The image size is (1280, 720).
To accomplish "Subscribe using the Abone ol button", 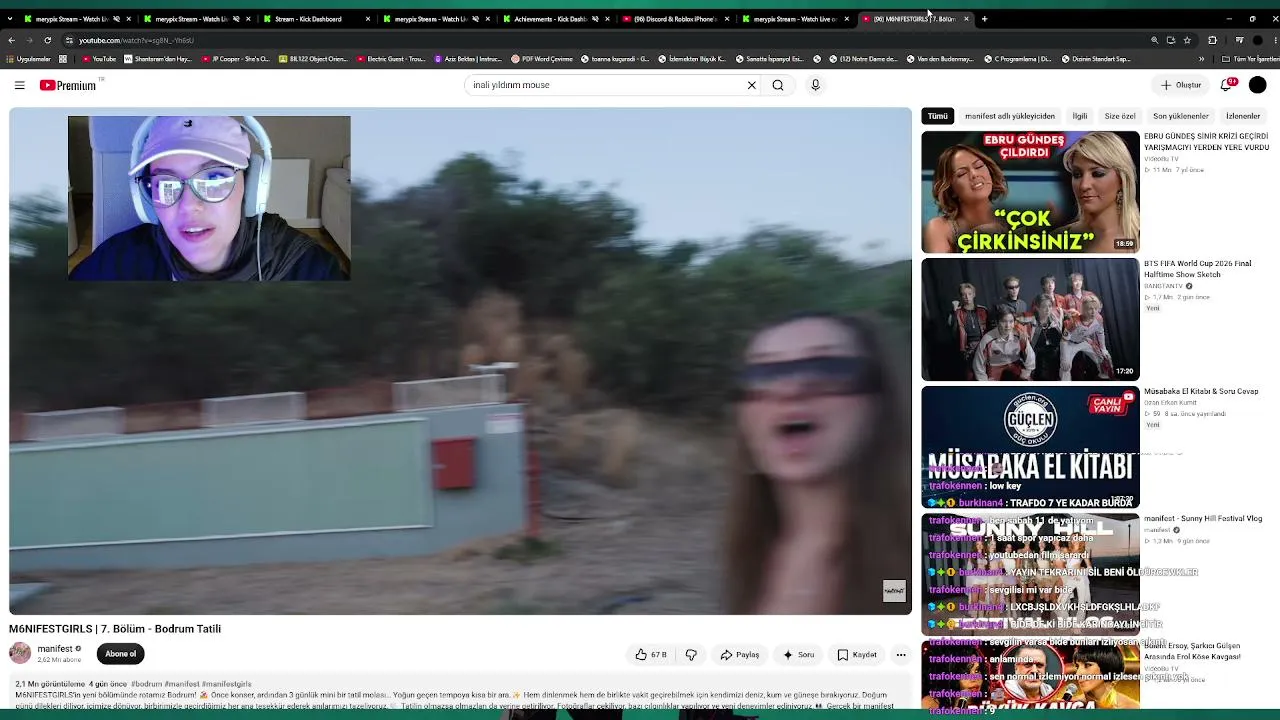I will tap(120, 654).
